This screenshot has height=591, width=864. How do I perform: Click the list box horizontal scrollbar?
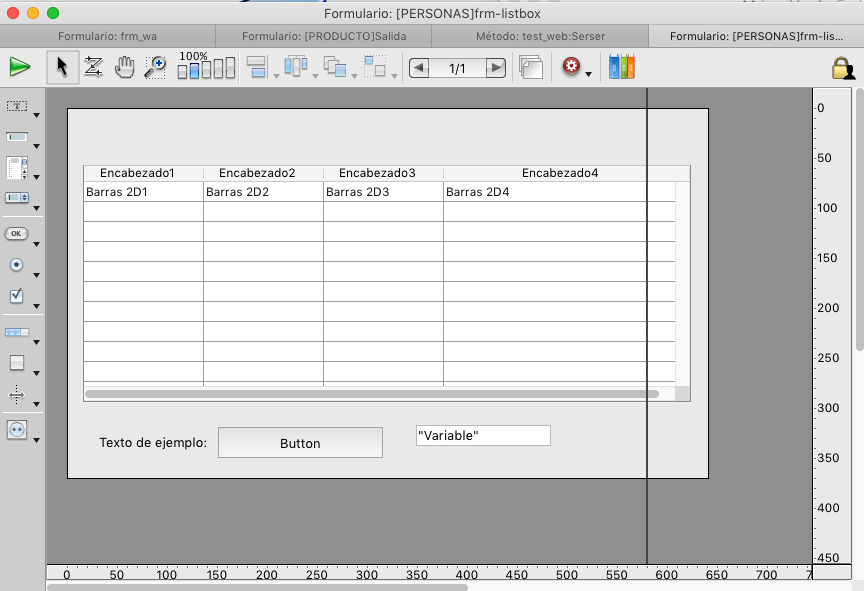pos(372,394)
